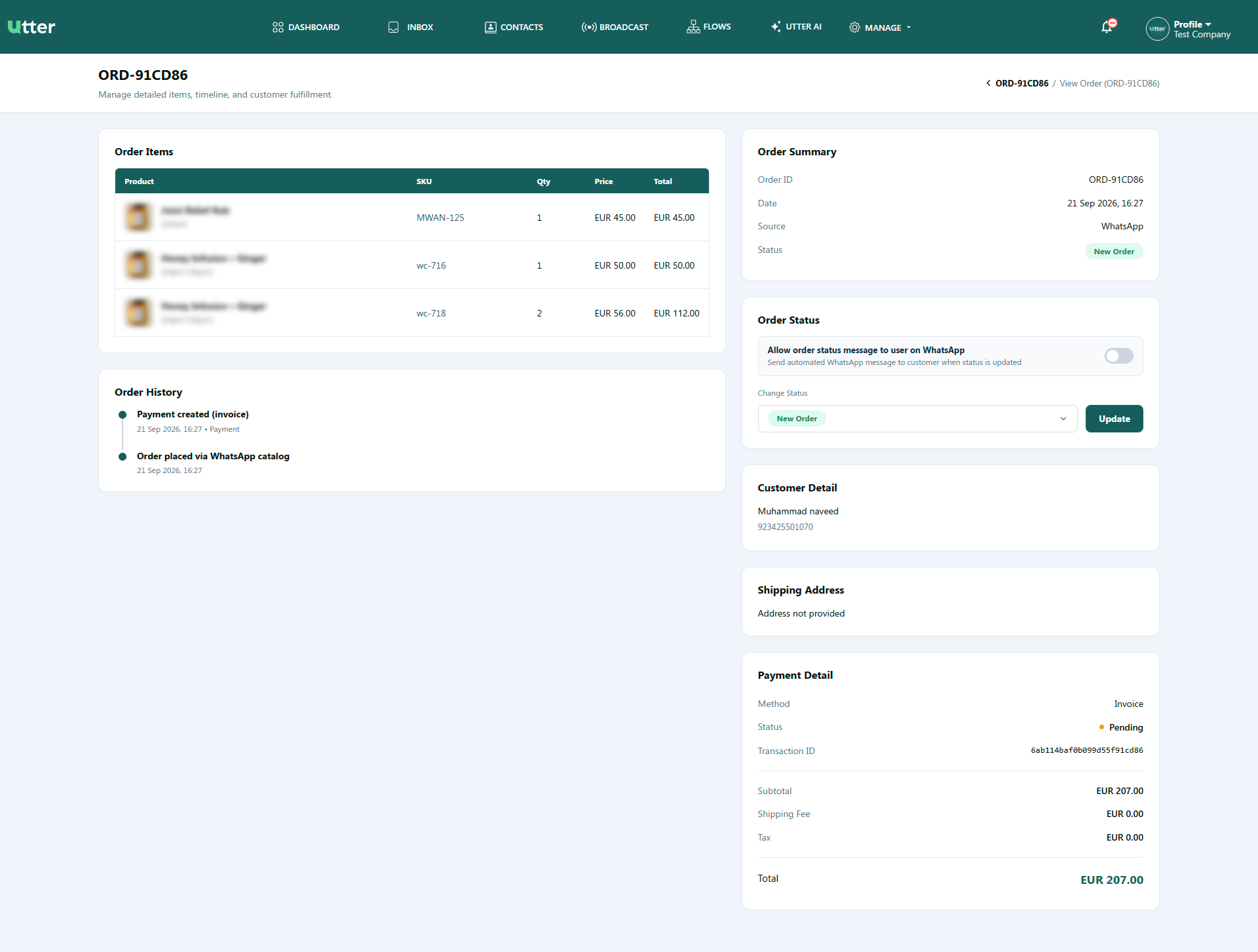Click the Contacts card icon
The height and width of the screenshot is (952, 1258).
pos(490,28)
